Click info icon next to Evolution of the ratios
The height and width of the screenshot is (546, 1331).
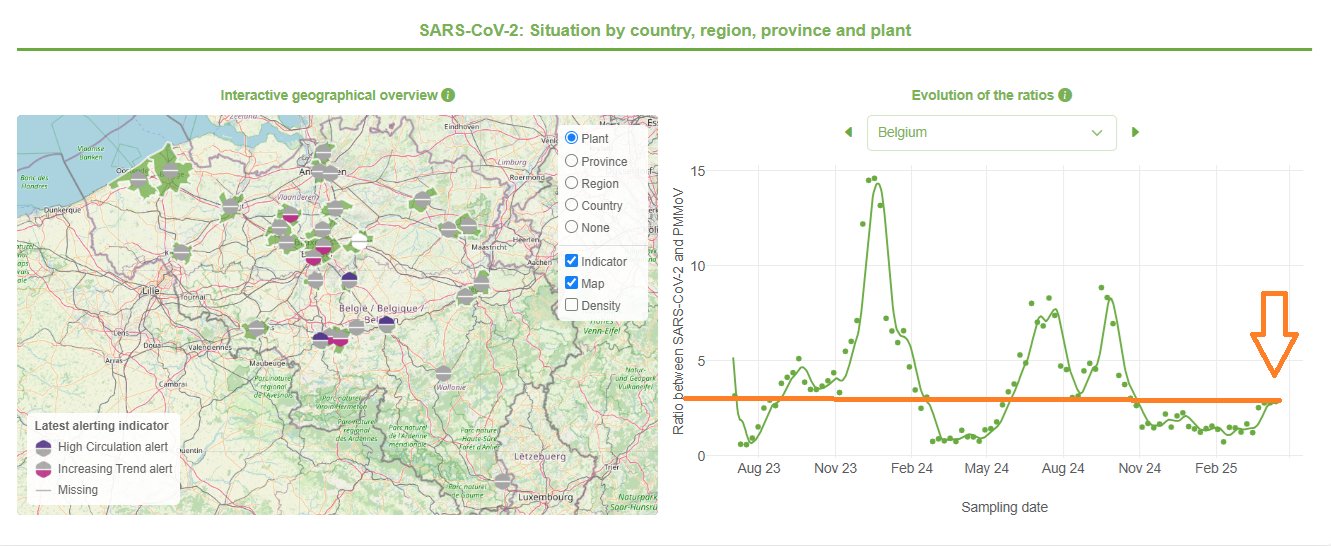1065,95
